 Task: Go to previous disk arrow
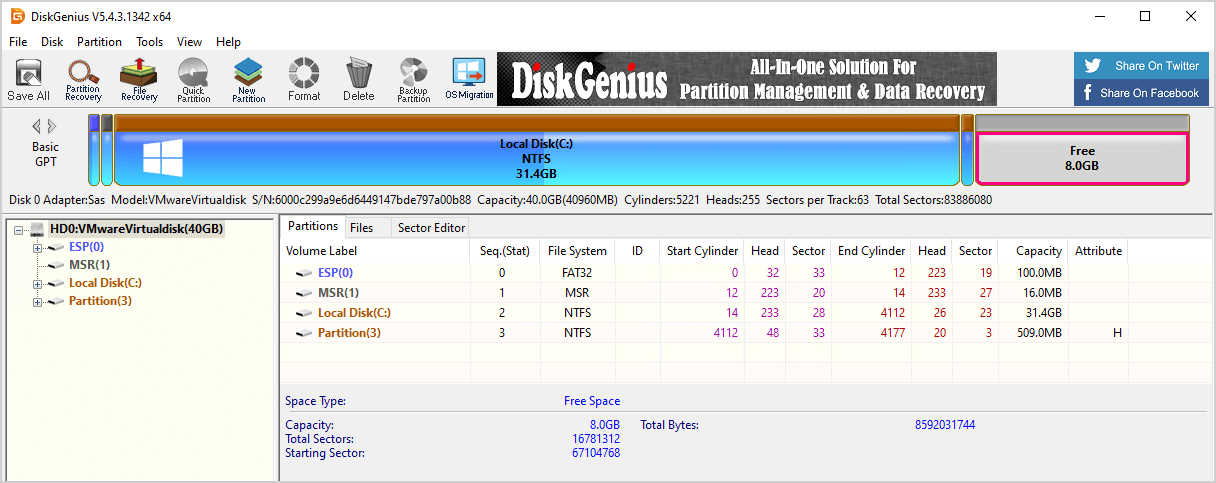pos(37,126)
